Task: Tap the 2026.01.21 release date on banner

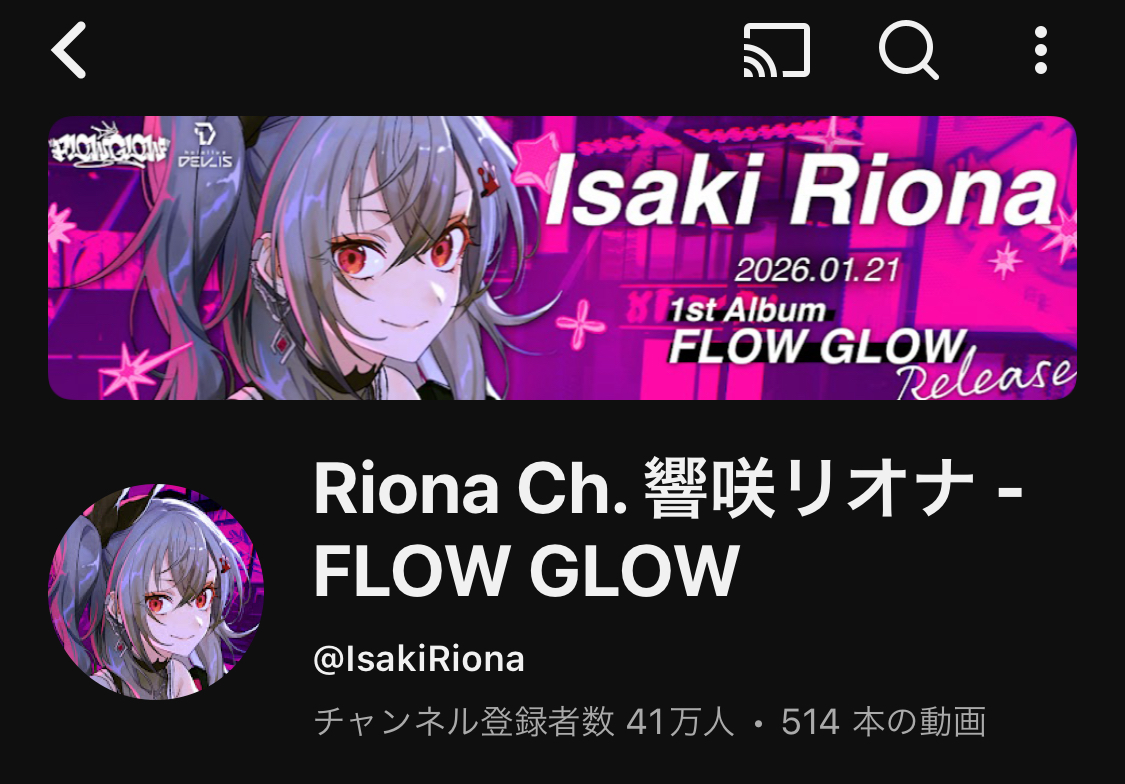Action: 817,270
